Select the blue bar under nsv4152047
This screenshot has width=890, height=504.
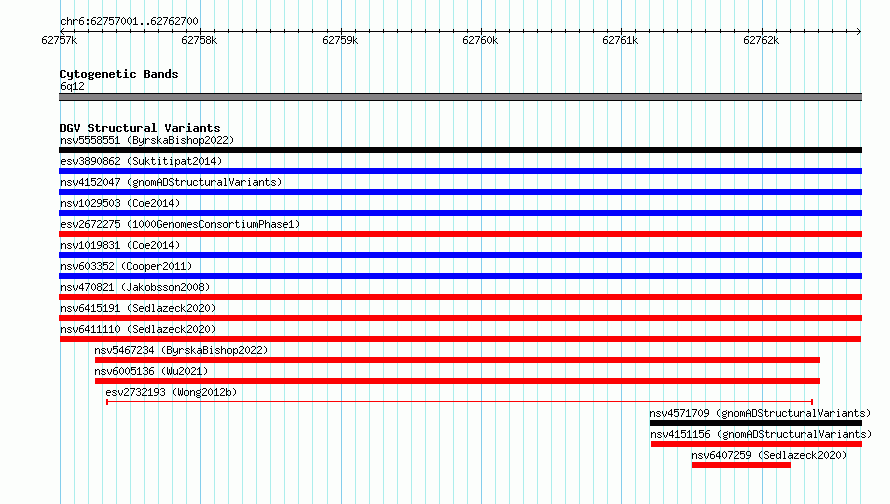coord(460,192)
